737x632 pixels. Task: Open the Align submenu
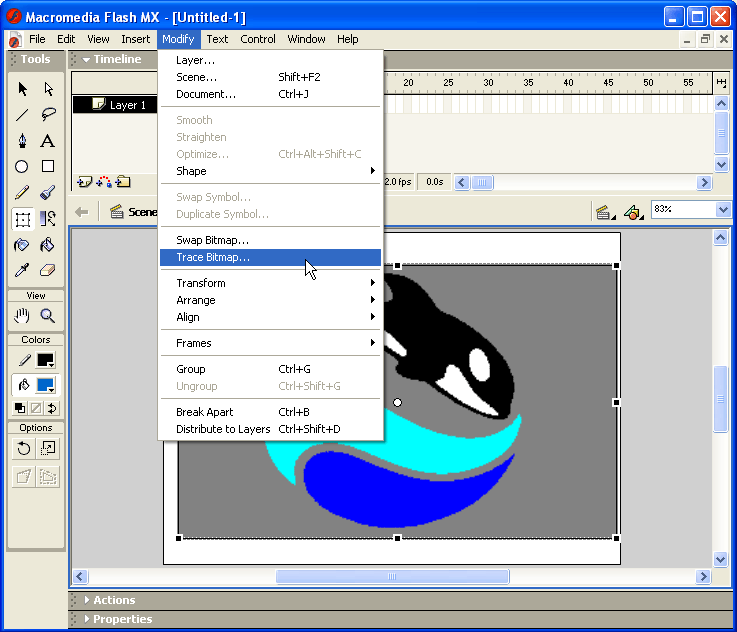point(270,317)
